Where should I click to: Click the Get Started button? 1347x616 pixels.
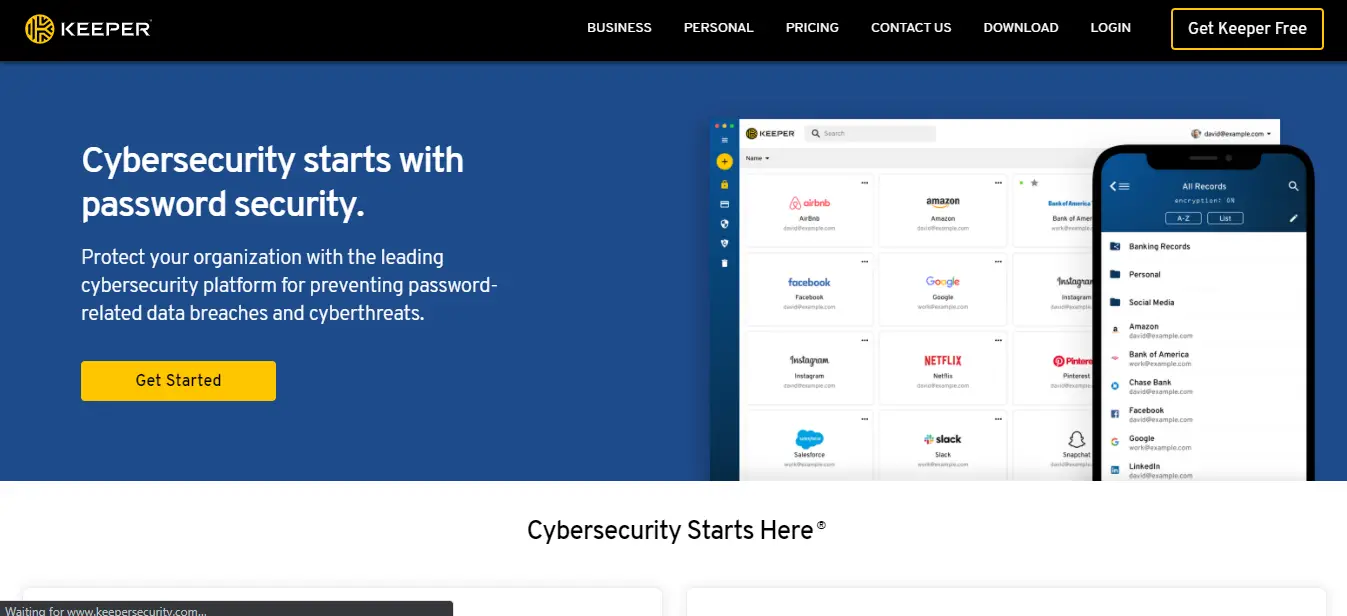178,380
